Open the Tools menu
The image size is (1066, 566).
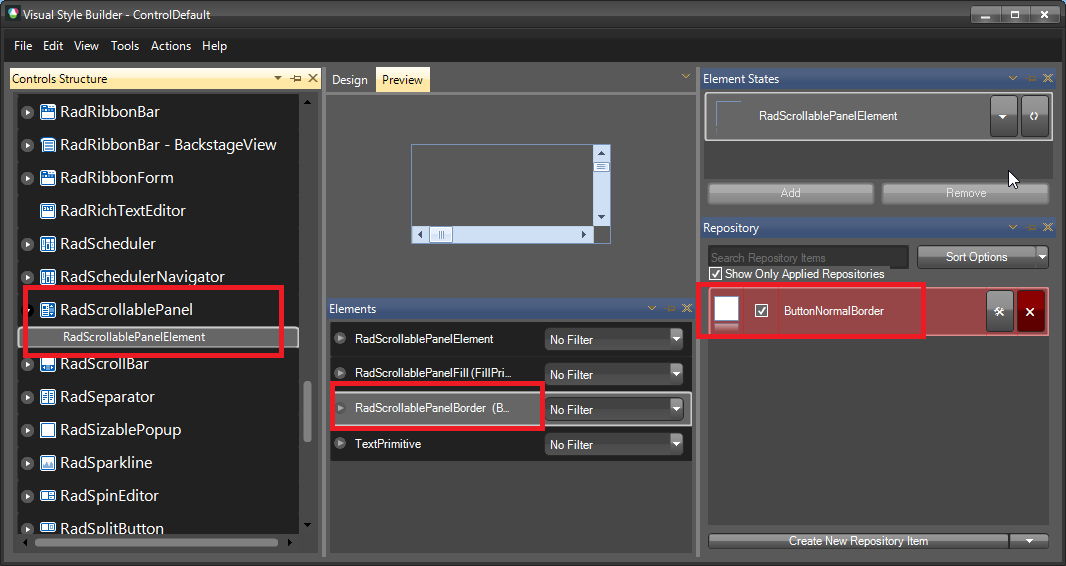[x=124, y=46]
